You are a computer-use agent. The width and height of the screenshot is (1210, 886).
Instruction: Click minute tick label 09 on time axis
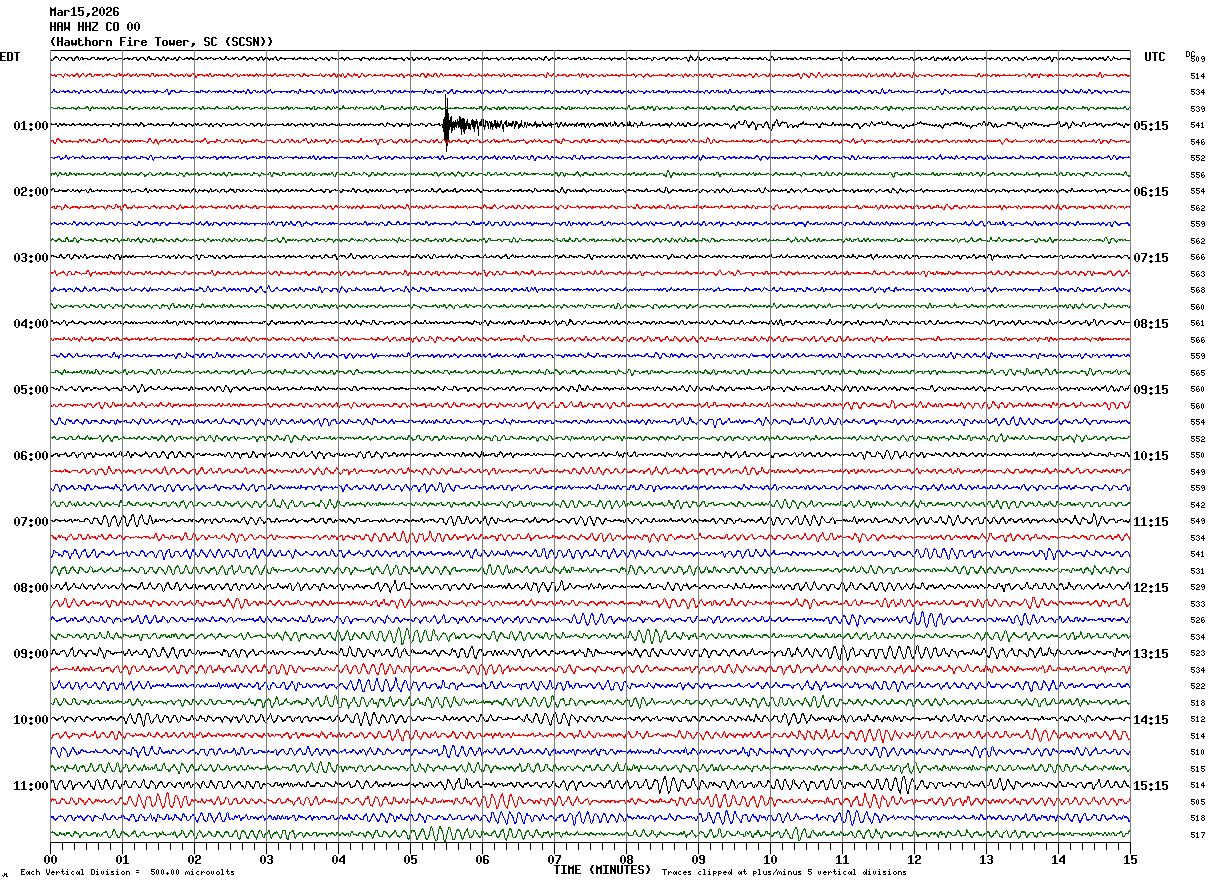tap(698, 859)
